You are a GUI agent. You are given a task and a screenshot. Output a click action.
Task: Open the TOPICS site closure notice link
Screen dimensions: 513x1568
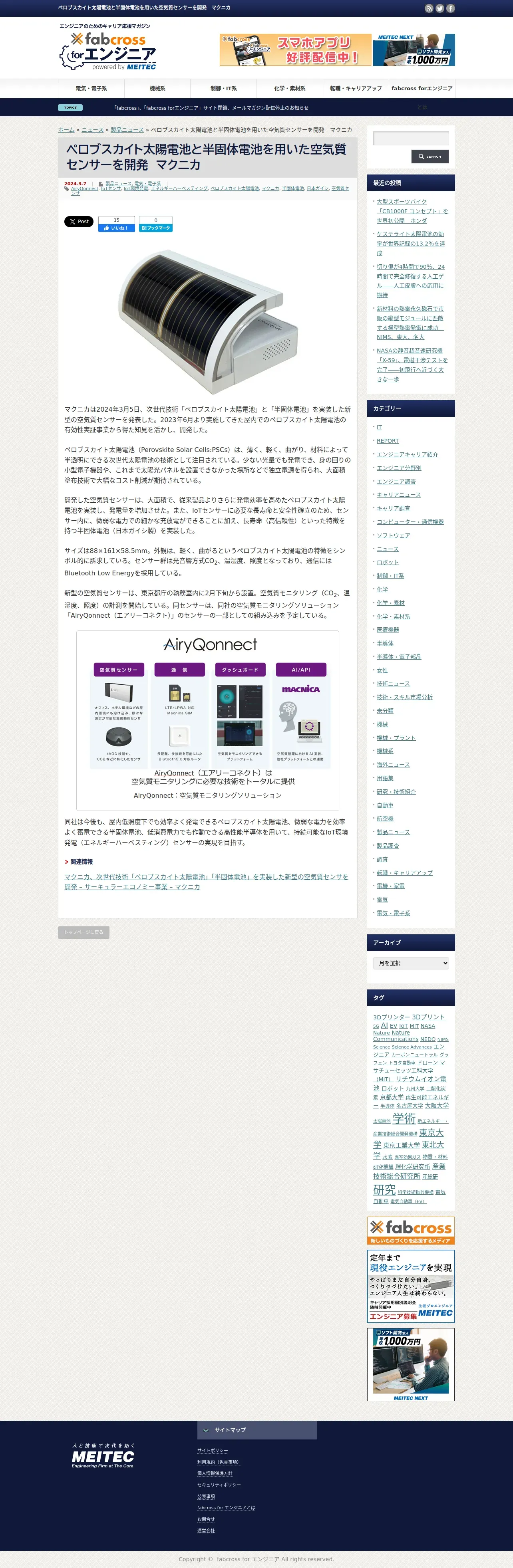point(211,108)
